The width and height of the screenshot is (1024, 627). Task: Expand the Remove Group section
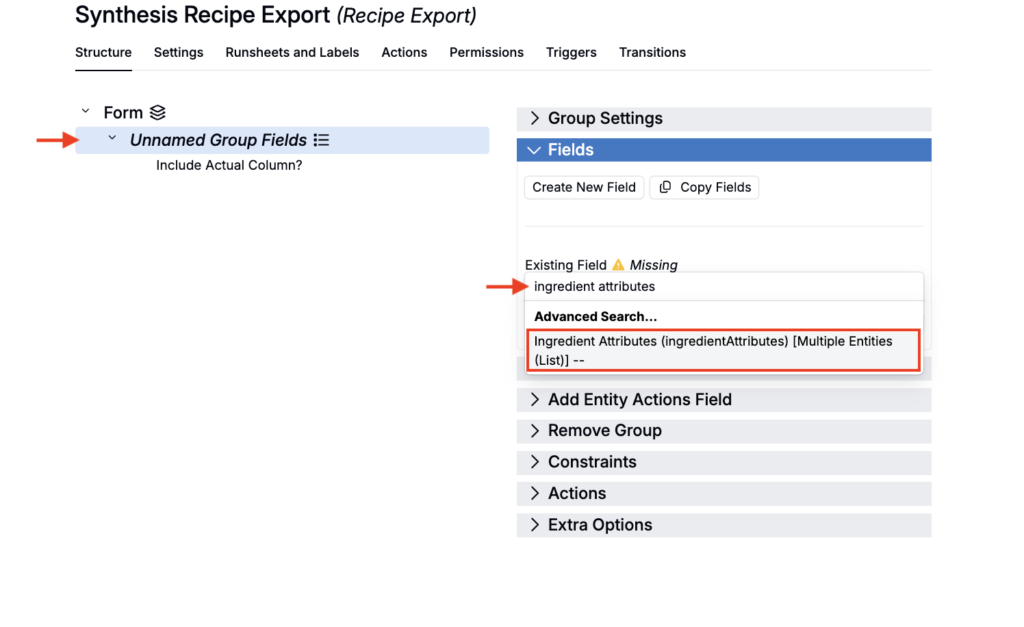535,431
